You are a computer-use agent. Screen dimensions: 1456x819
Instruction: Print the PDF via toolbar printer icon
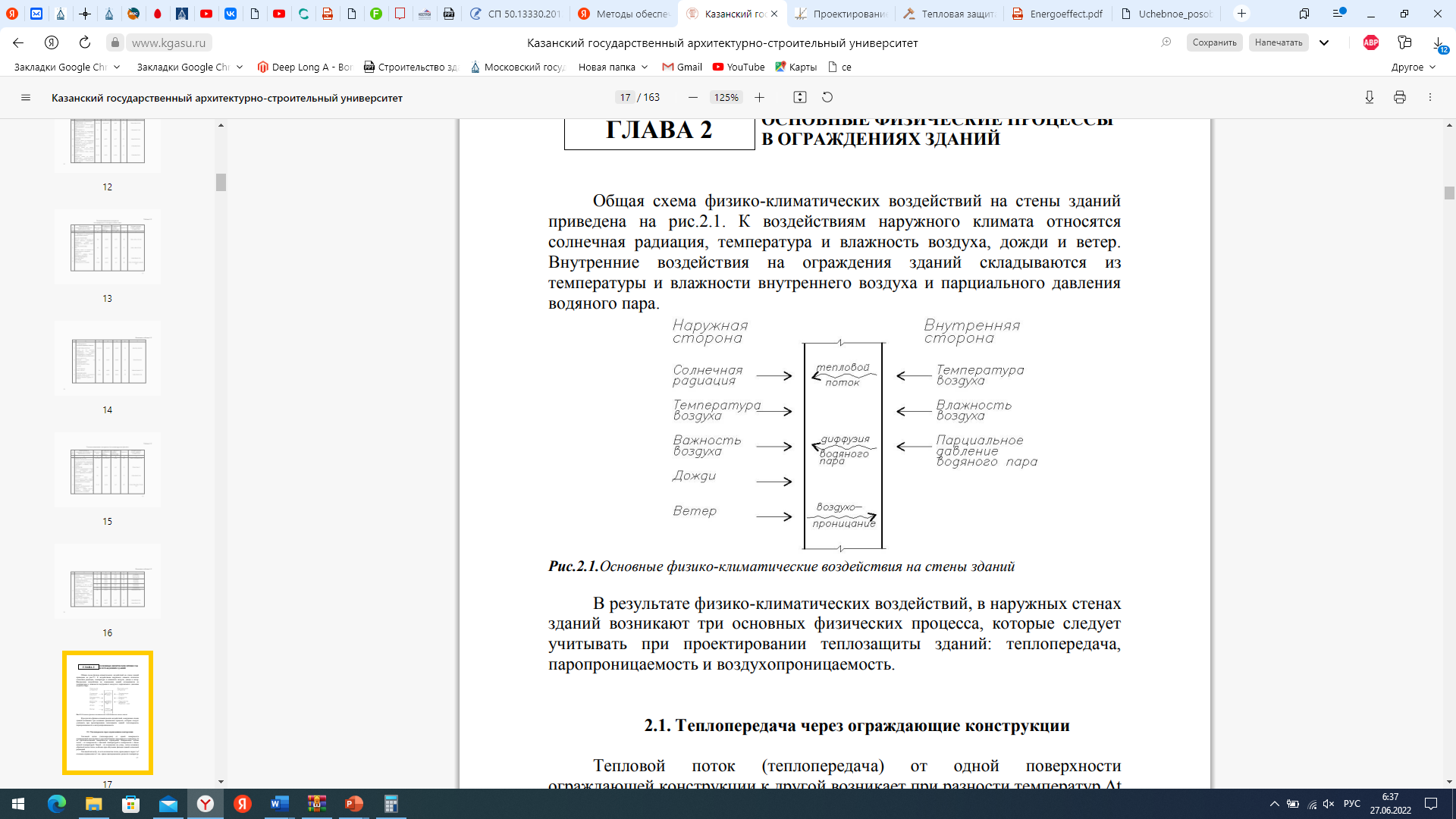pos(1400,97)
